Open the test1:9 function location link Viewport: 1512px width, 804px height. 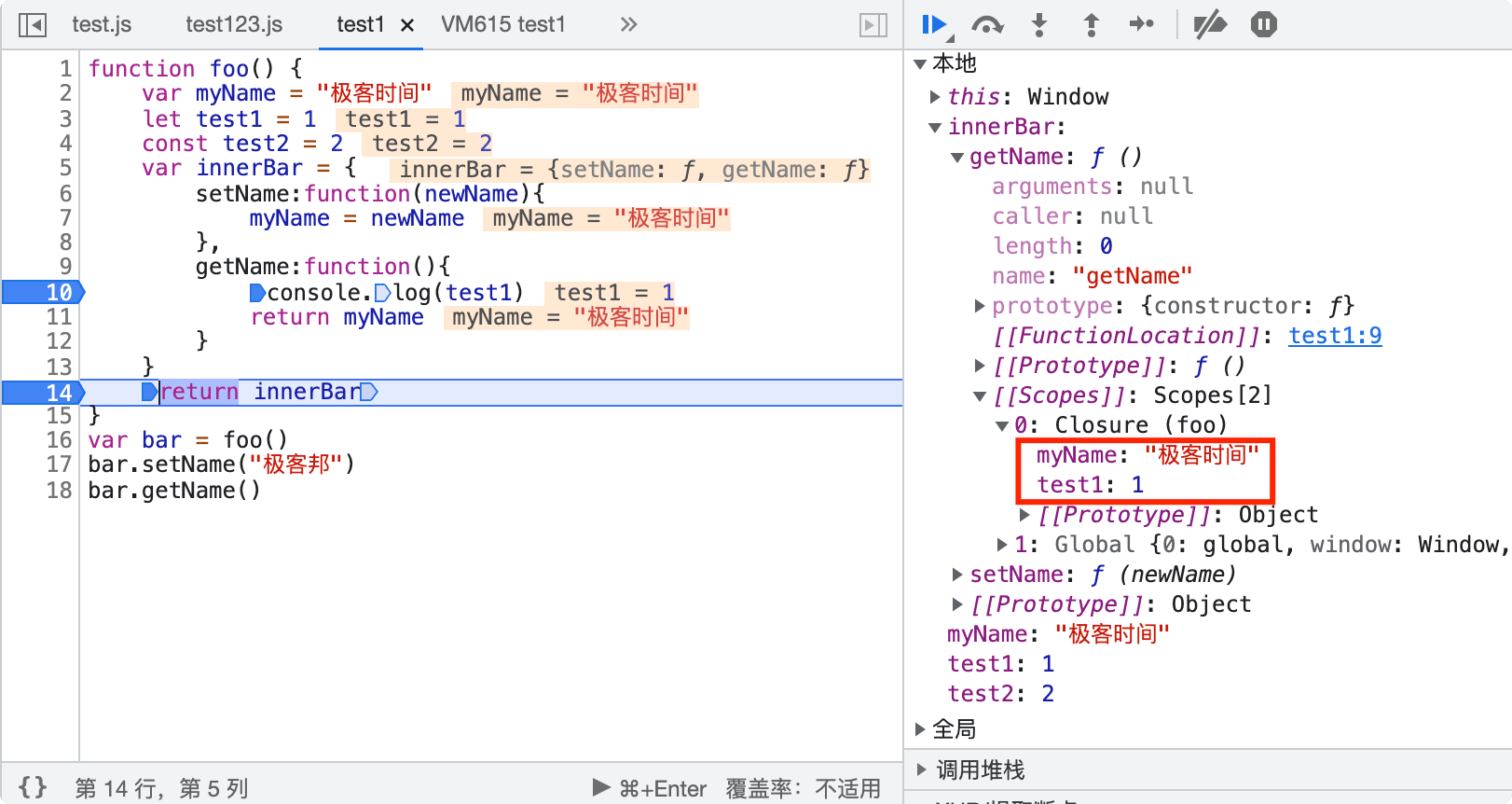pyautogui.click(x=1335, y=336)
